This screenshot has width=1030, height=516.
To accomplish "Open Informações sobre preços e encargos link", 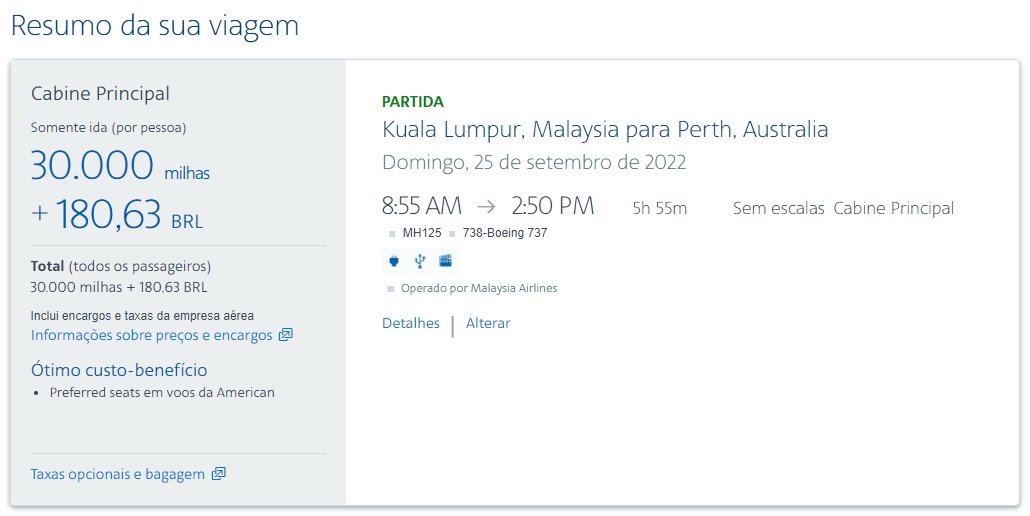I will [152, 335].
